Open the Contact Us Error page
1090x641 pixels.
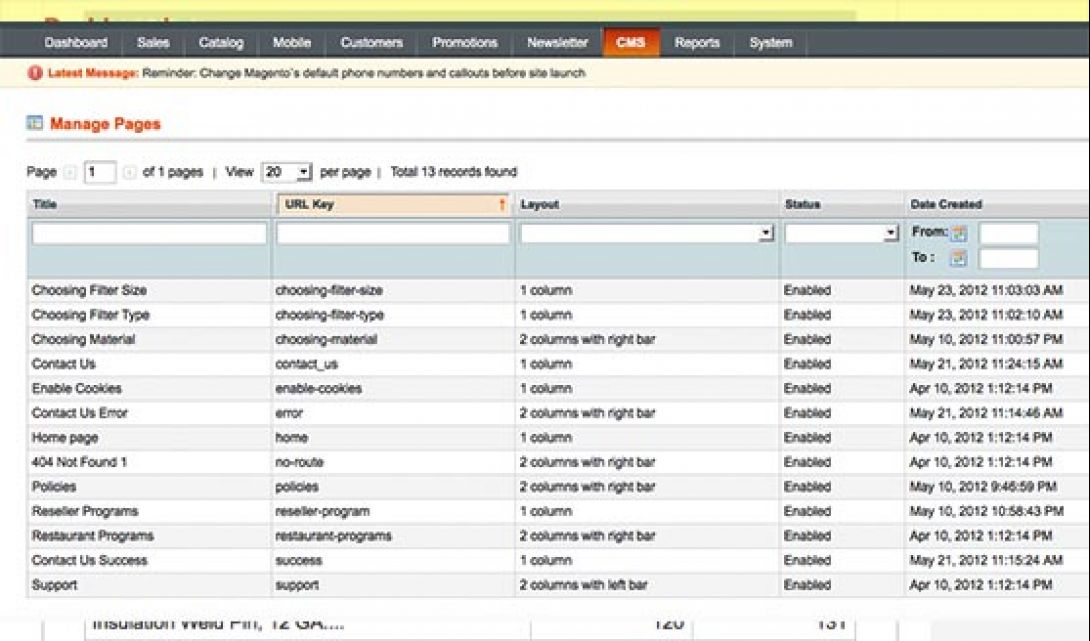click(79, 413)
